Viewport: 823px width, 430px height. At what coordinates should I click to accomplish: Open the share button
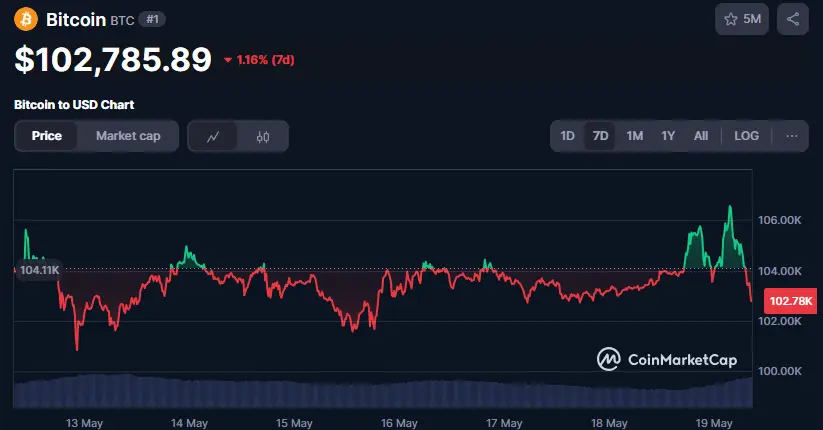(x=793, y=19)
